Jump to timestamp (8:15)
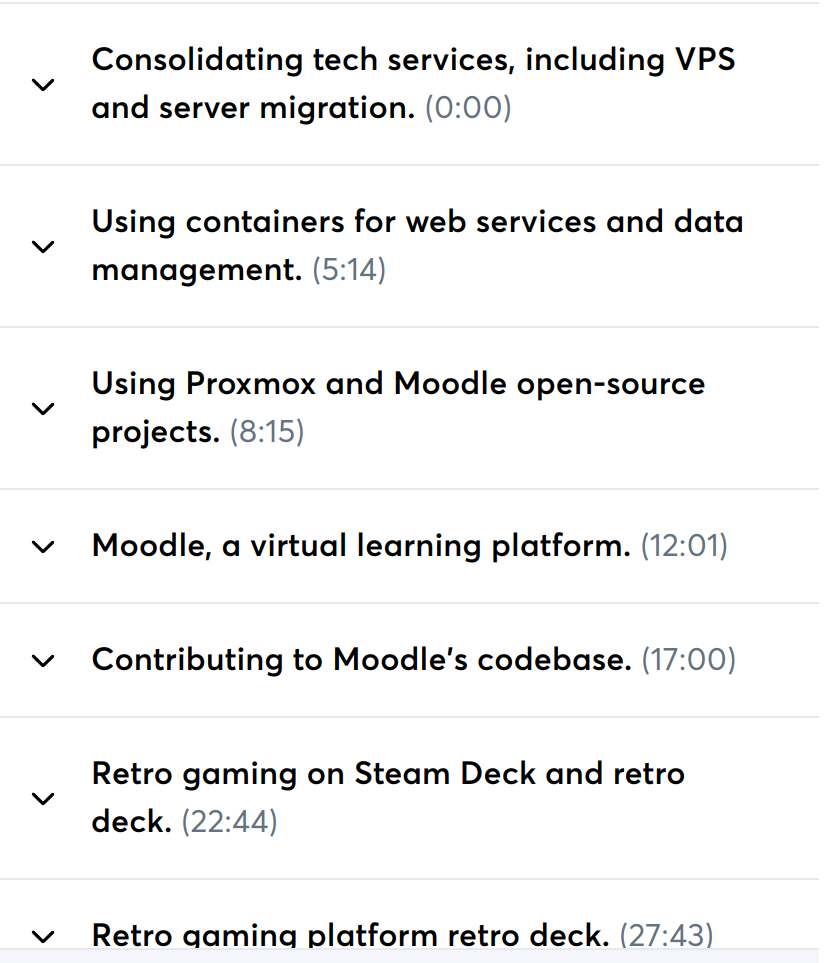The image size is (826, 963). tap(267, 432)
